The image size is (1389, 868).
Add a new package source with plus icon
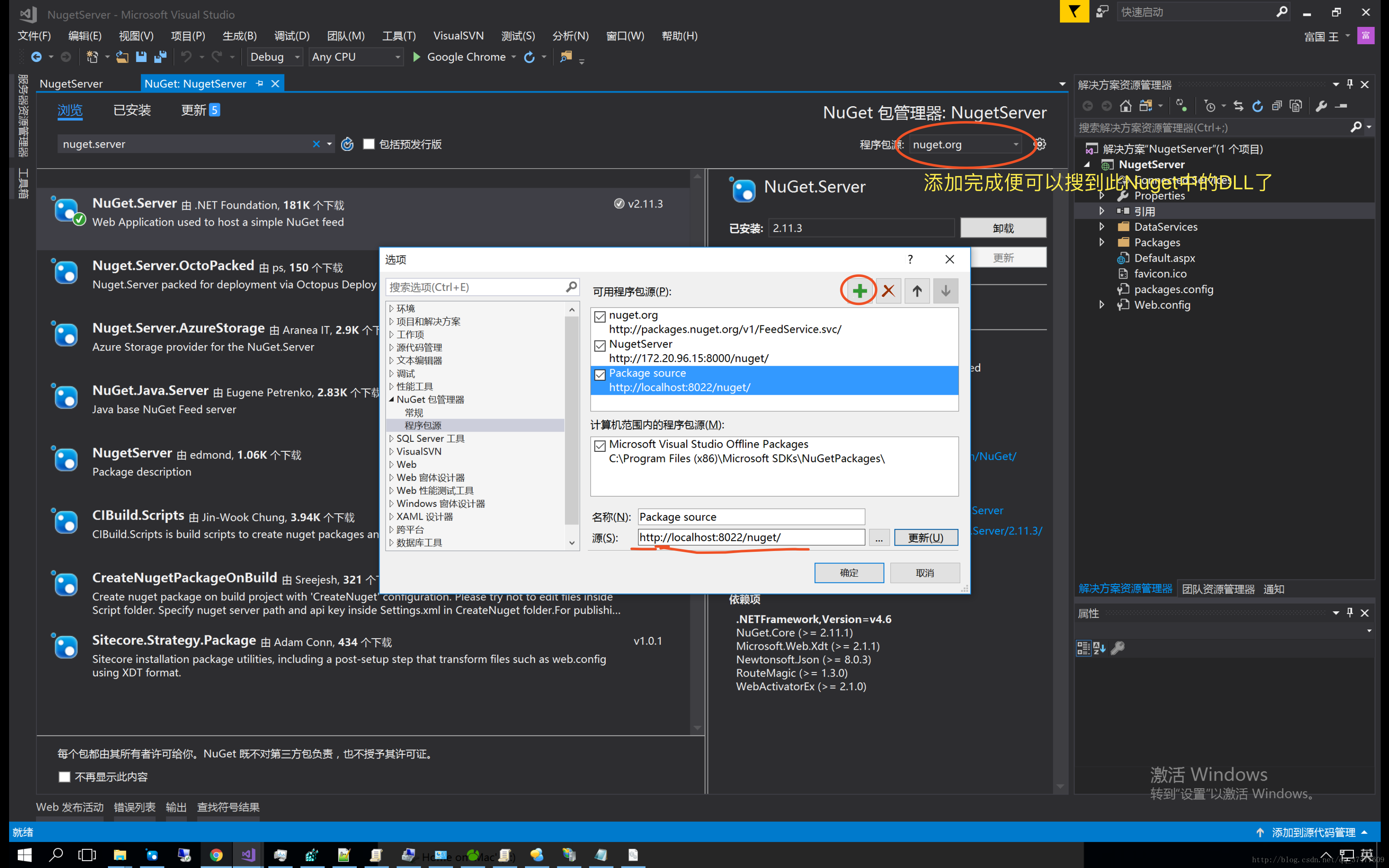click(x=859, y=291)
